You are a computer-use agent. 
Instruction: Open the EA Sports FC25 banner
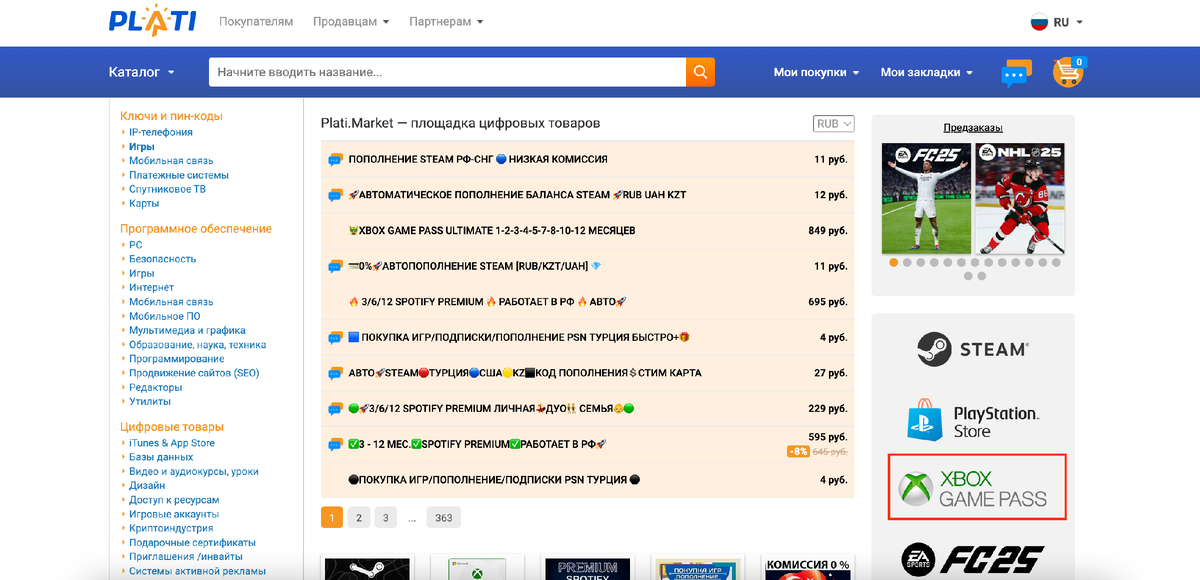tap(972, 559)
